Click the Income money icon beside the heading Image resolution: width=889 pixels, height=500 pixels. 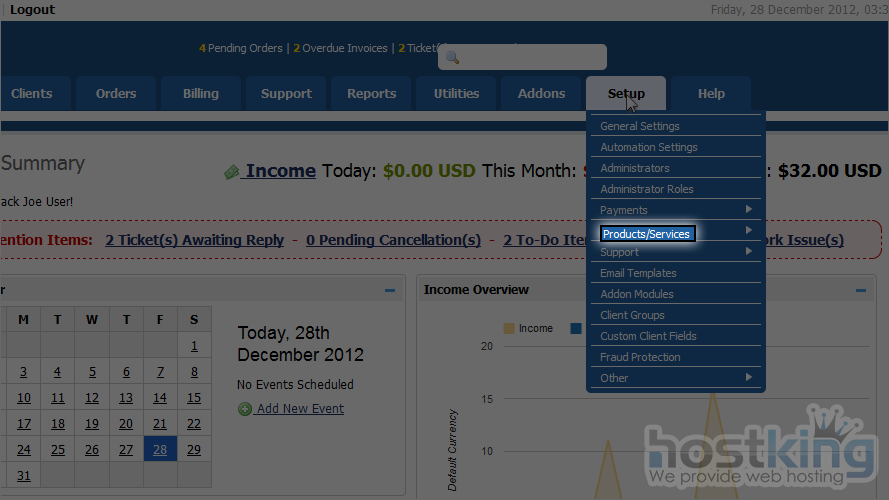(232, 172)
